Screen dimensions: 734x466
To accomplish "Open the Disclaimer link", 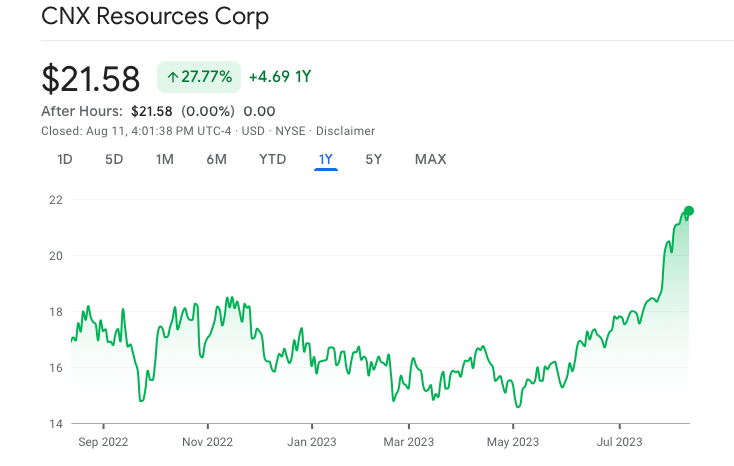I will (345, 131).
